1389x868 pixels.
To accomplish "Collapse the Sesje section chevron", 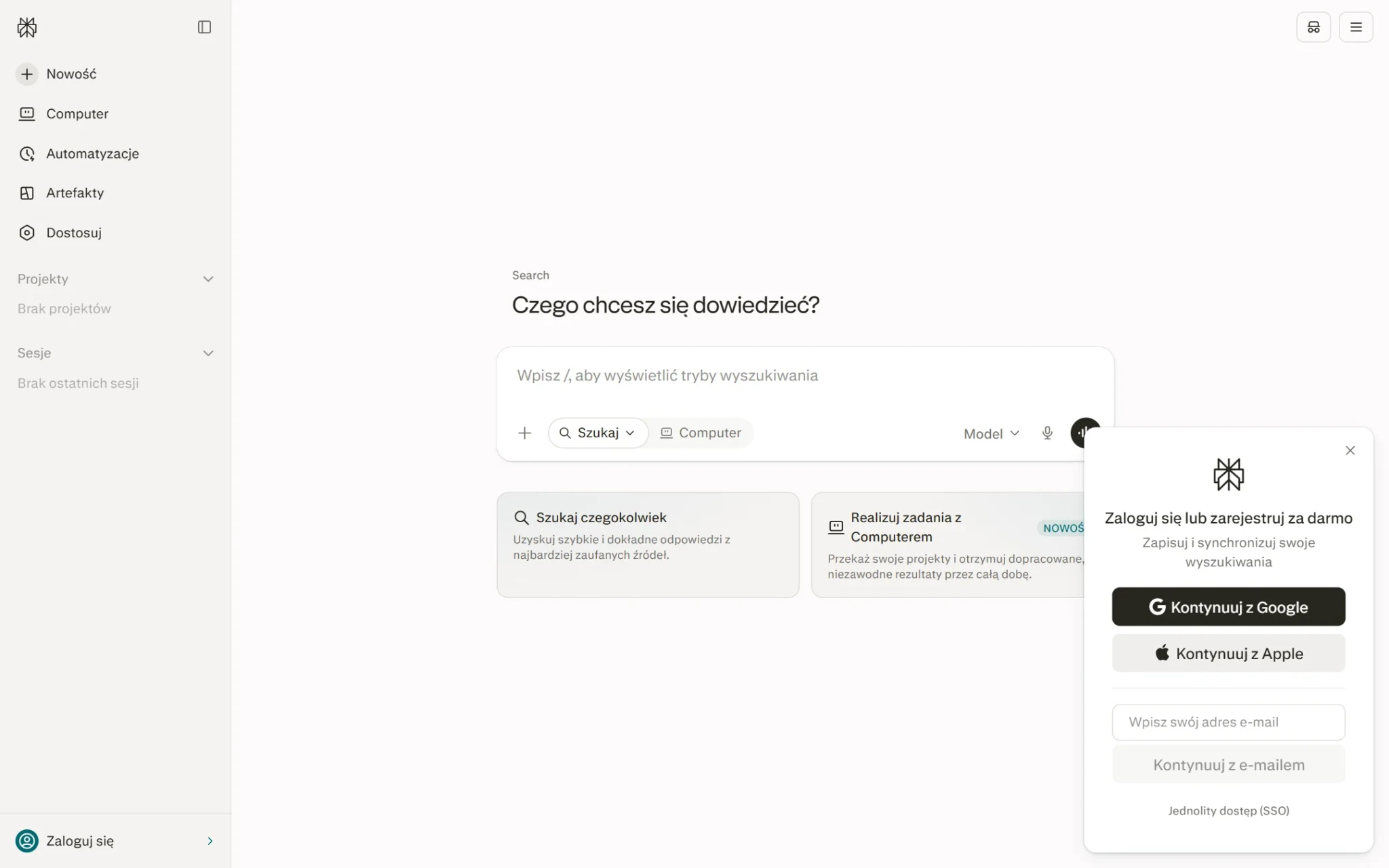I will tap(208, 353).
